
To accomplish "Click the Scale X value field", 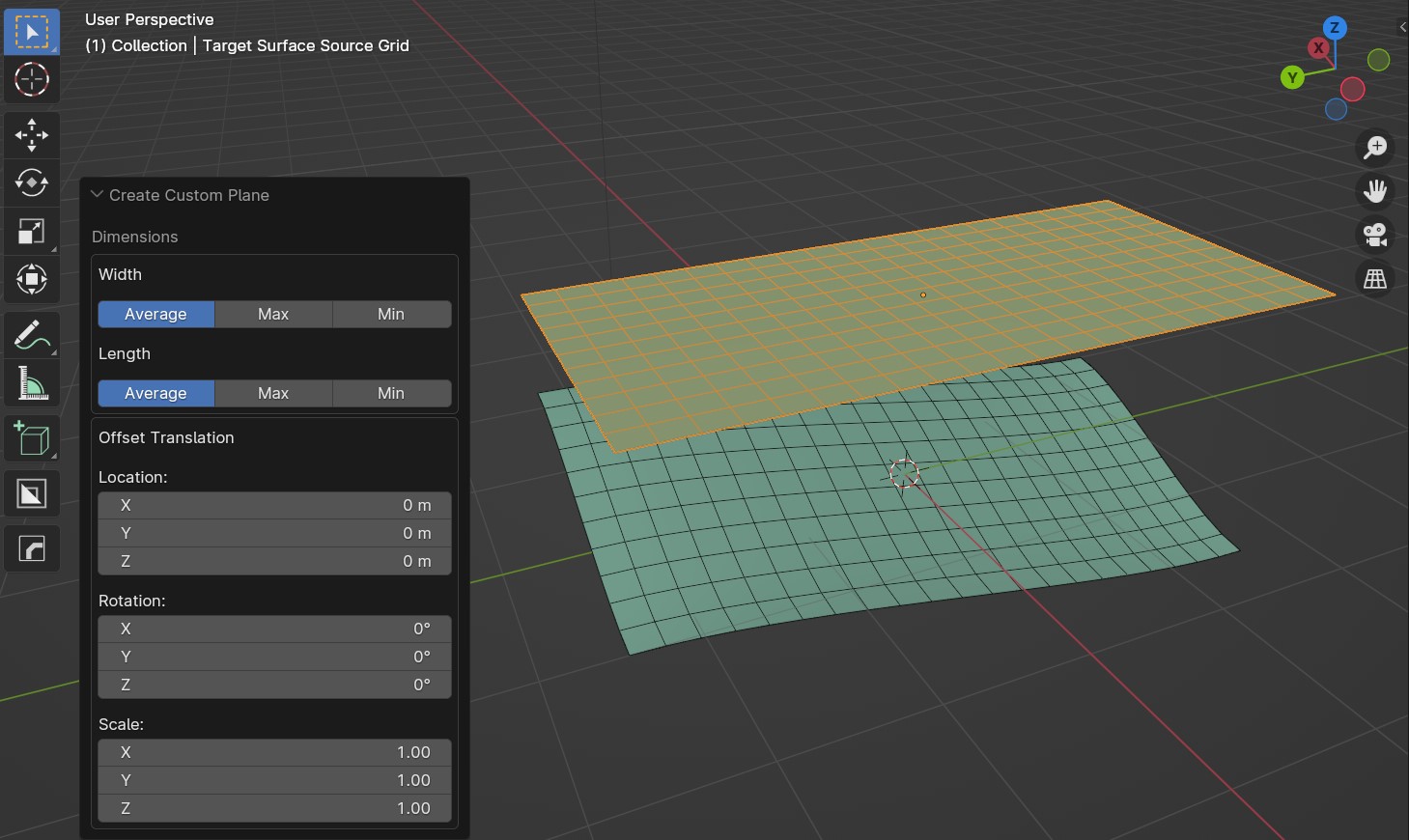I will (x=274, y=752).
